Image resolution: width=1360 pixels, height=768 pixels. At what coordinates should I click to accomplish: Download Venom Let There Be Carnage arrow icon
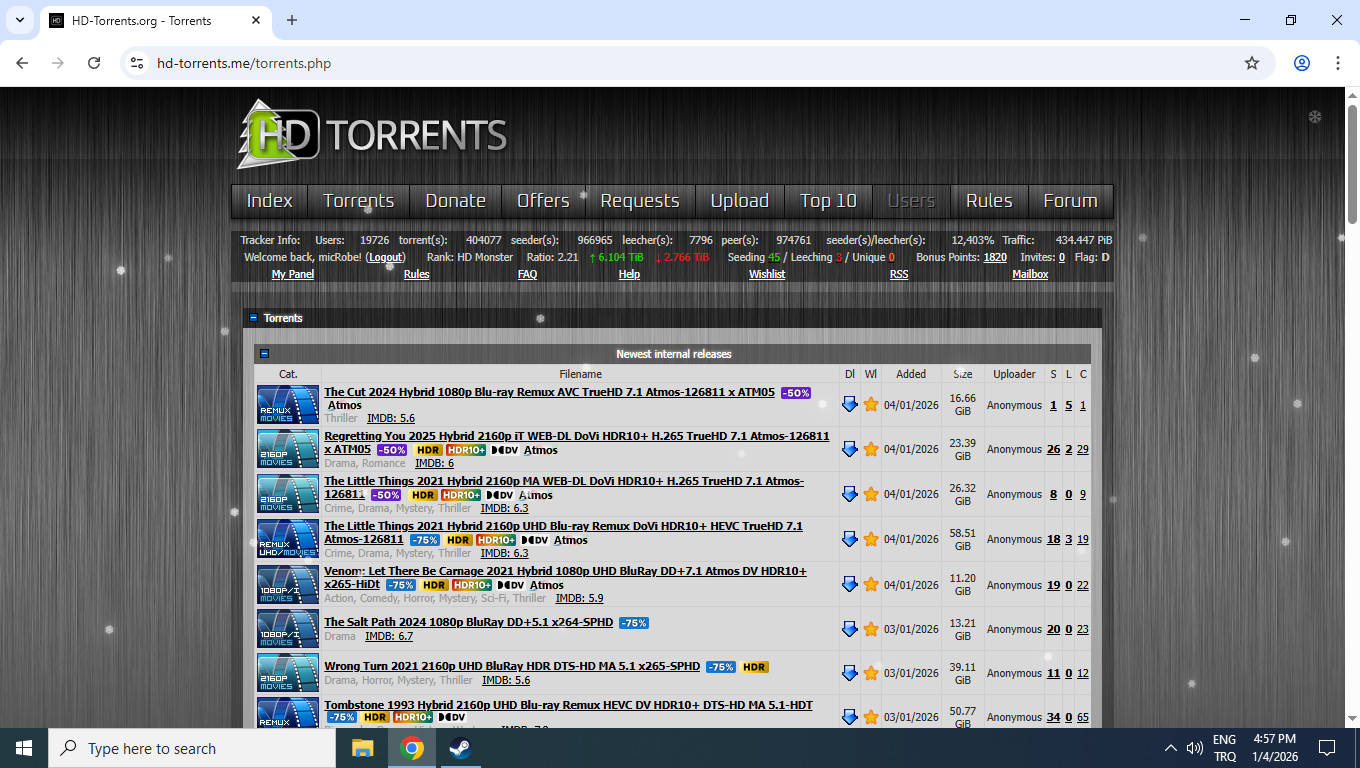[x=850, y=584]
